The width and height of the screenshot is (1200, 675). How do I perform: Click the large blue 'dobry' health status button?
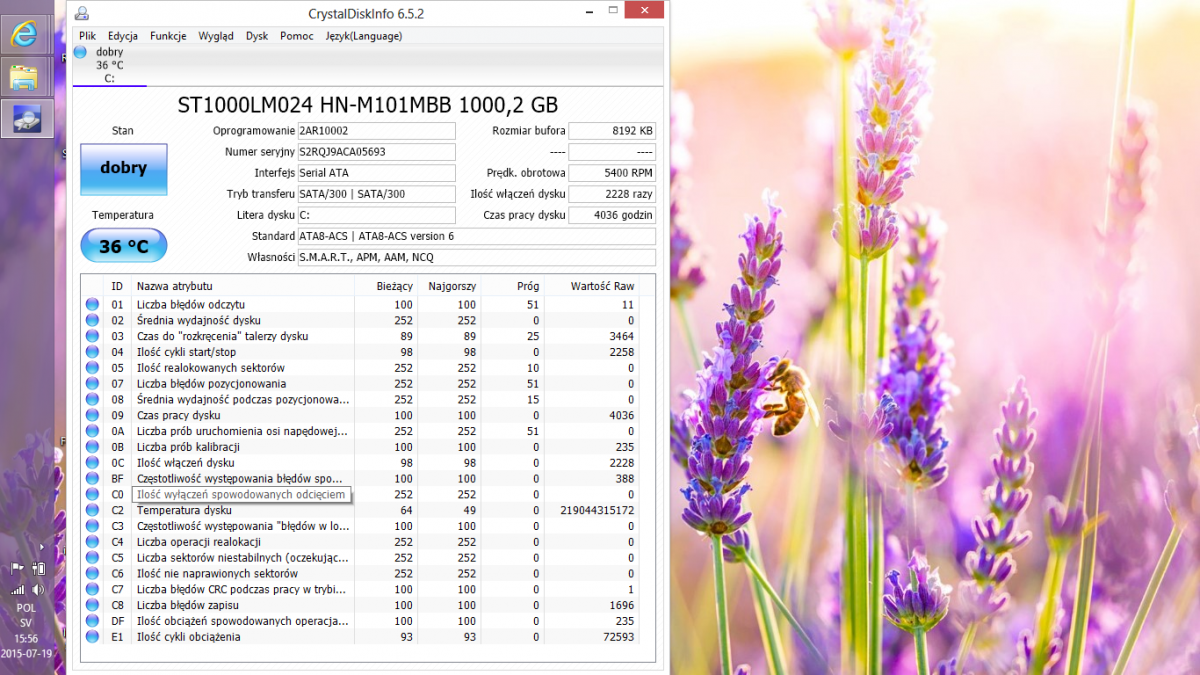pyautogui.click(x=124, y=168)
